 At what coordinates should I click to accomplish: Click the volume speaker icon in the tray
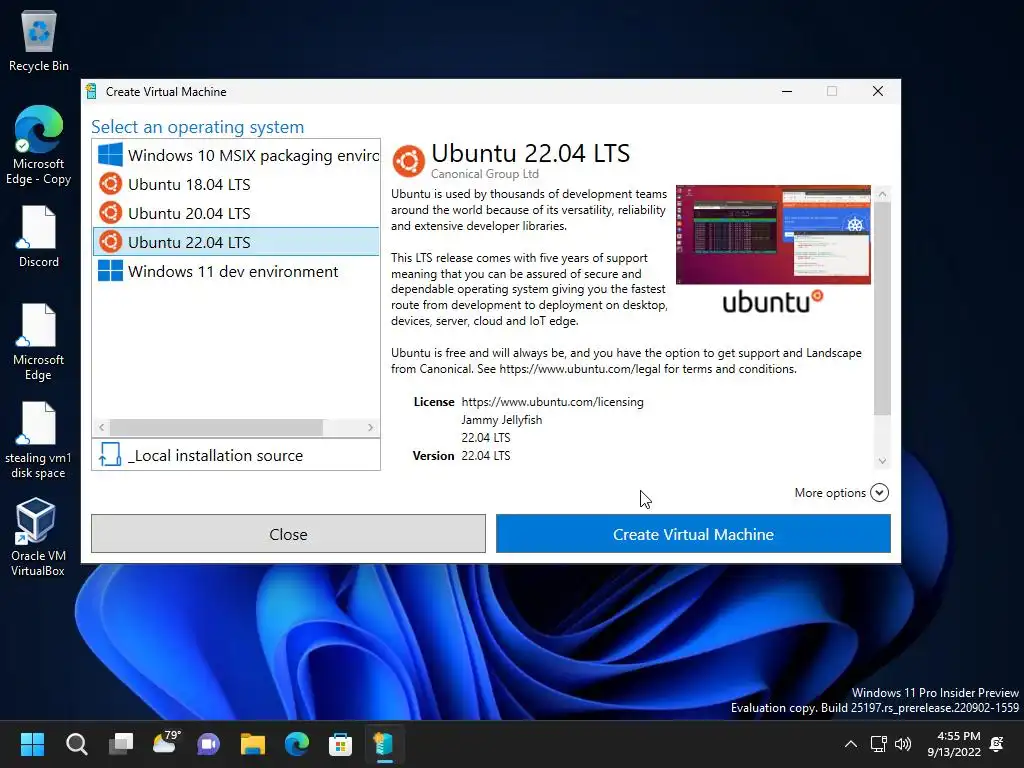point(903,744)
